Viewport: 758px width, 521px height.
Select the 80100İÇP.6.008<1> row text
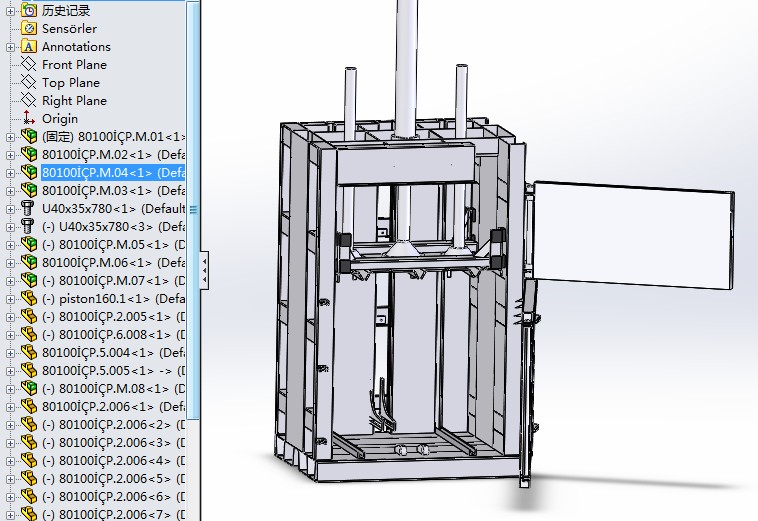113,334
